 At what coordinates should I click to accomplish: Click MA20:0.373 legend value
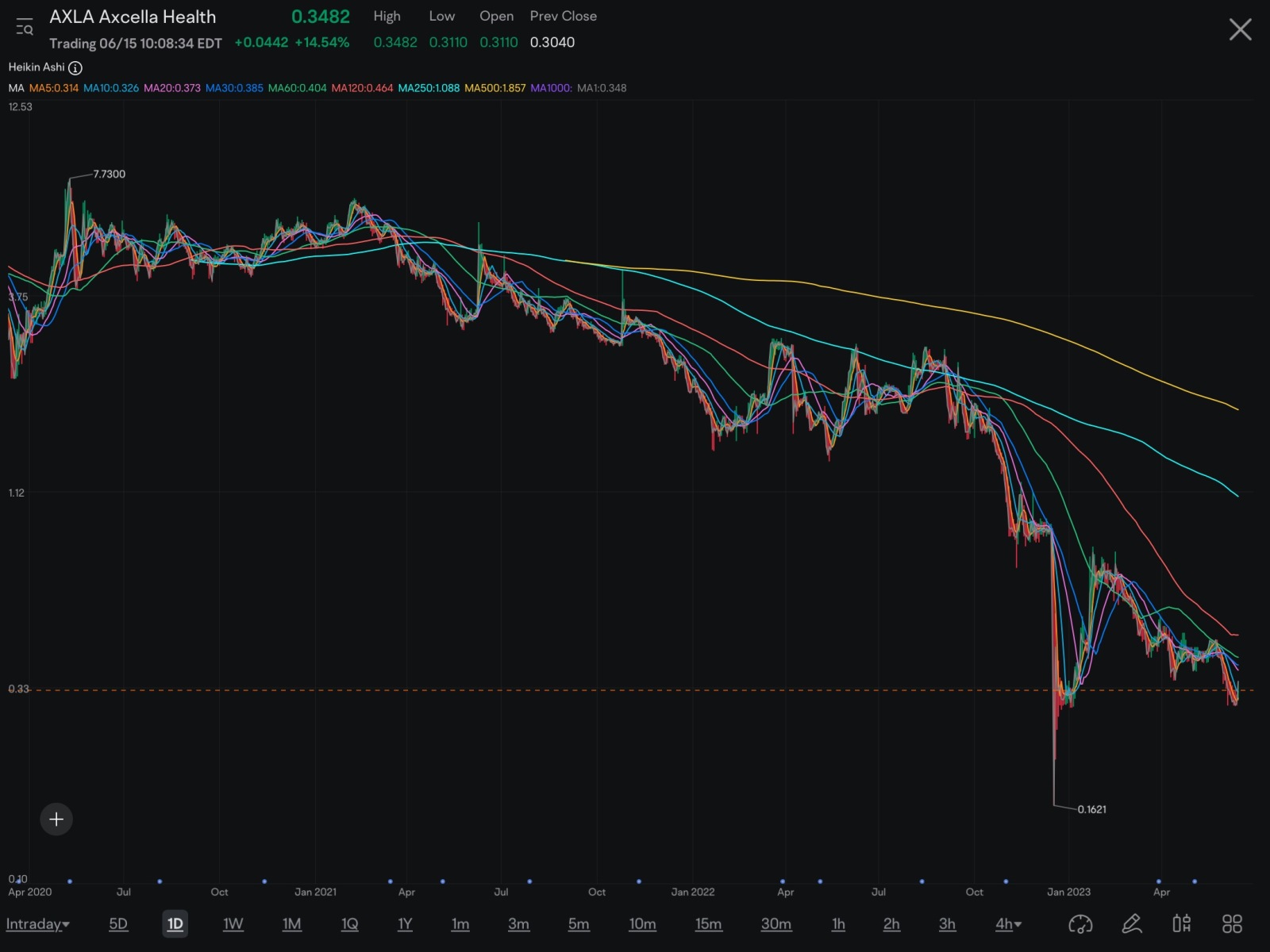click(172, 88)
